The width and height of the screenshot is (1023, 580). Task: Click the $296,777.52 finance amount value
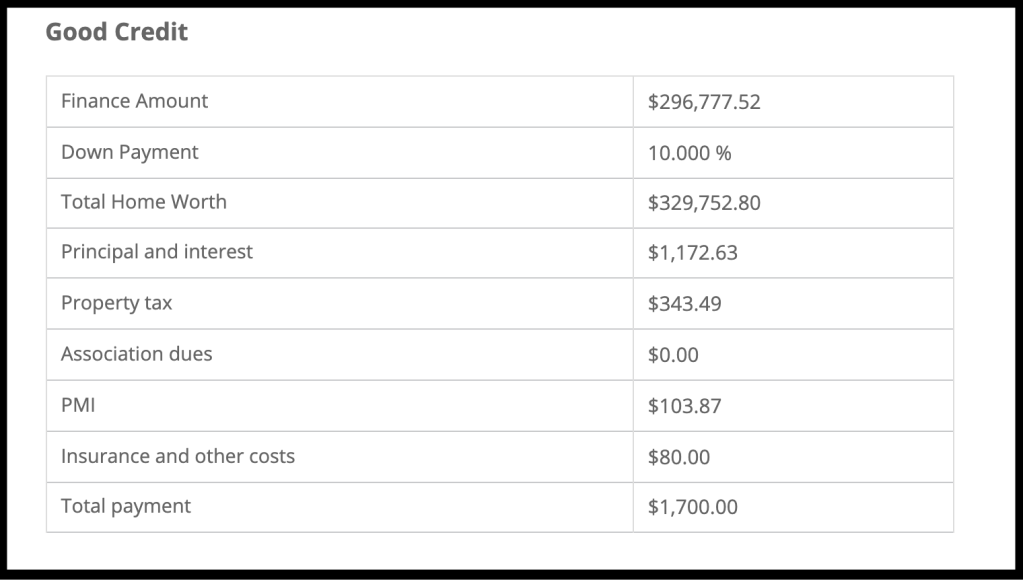pyautogui.click(x=704, y=102)
